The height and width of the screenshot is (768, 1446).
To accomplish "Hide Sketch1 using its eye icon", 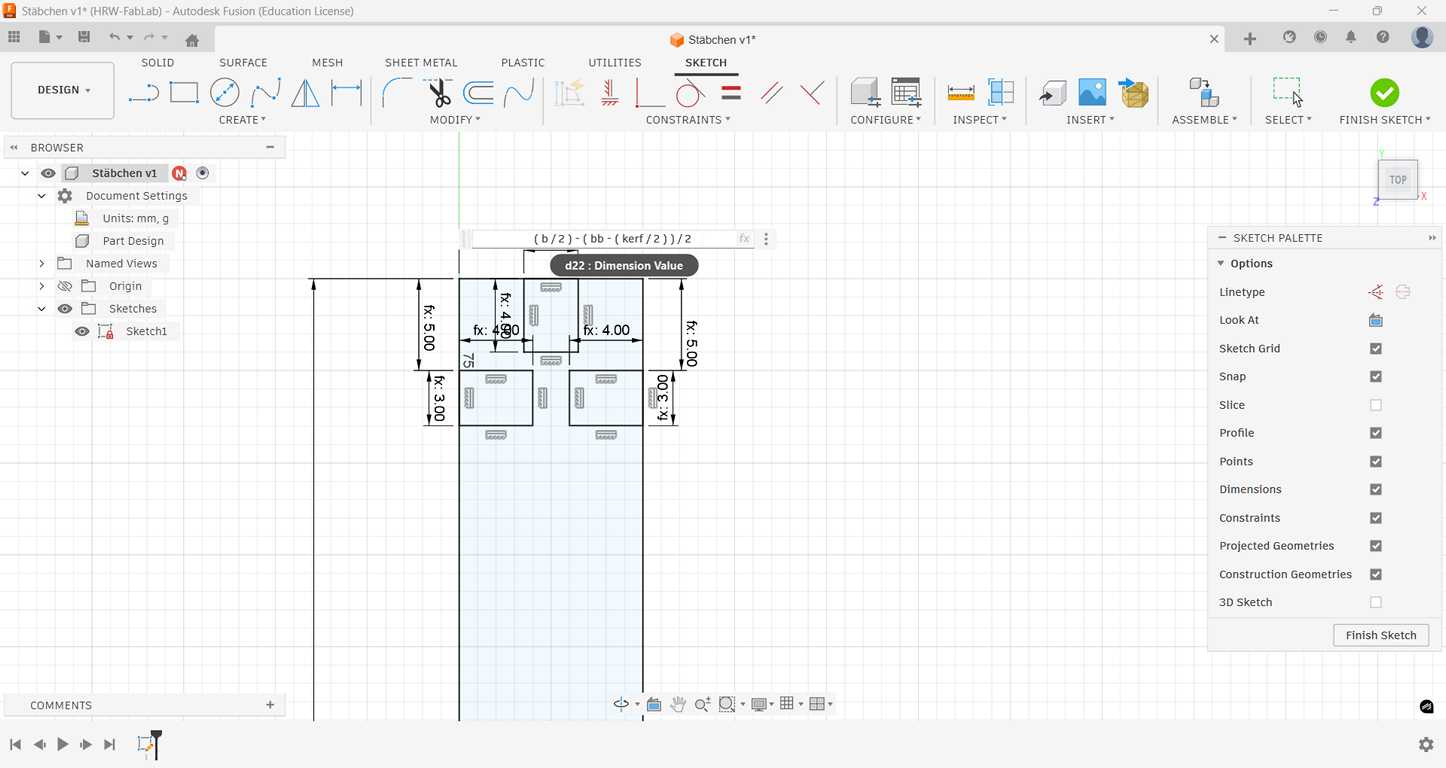I will click(82, 331).
